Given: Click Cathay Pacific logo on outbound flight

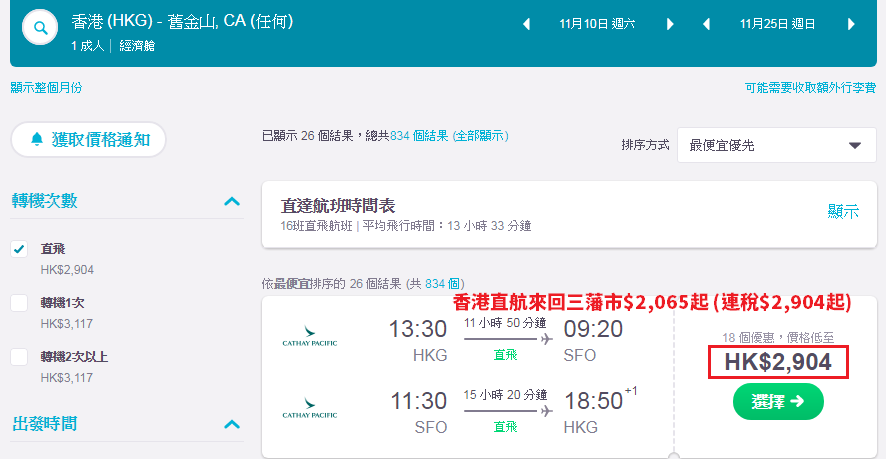Looking at the screenshot, I should click(310, 335).
